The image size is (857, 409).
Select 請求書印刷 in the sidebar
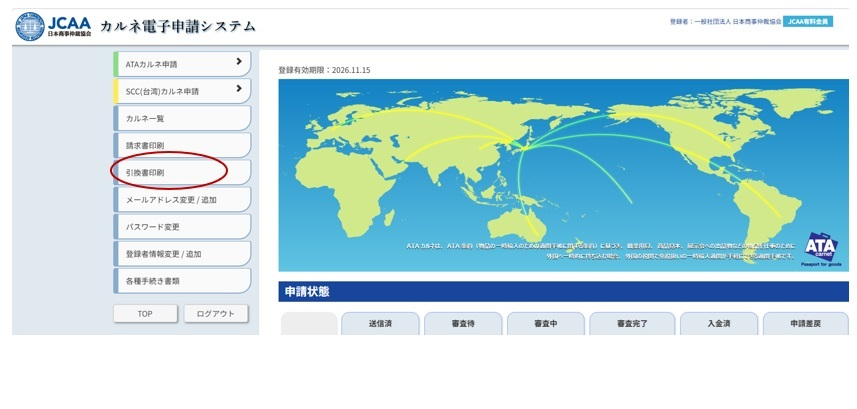[x=181, y=145]
